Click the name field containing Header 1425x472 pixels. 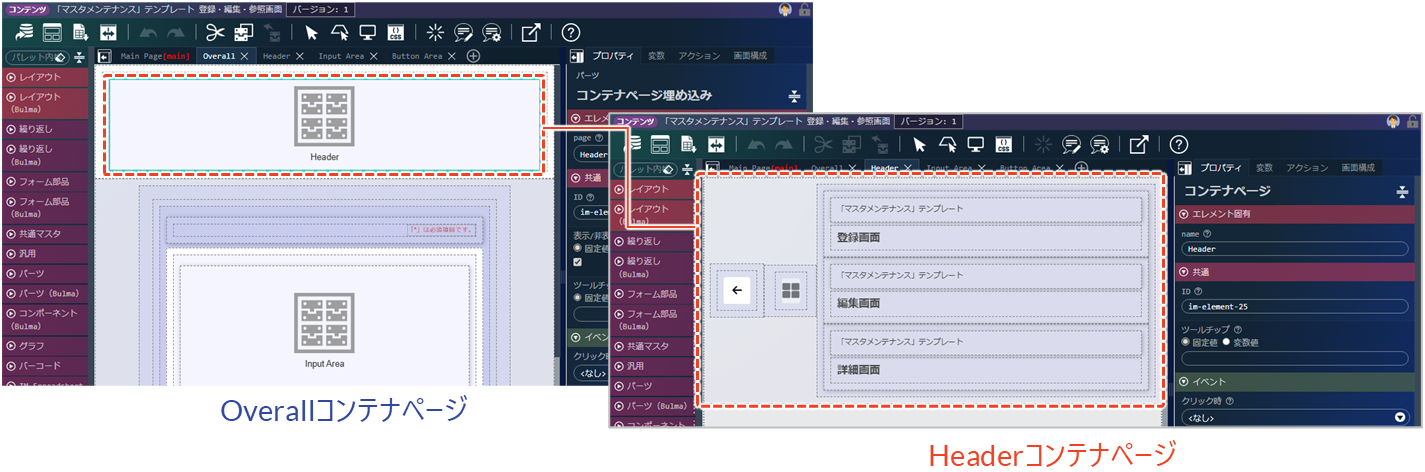(x=1293, y=249)
